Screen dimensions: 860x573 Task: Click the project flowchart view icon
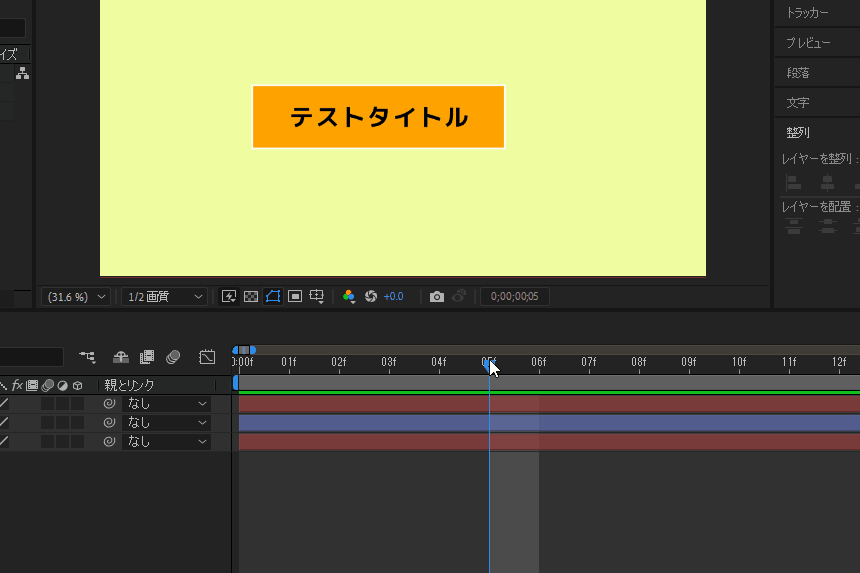tap(22, 73)
